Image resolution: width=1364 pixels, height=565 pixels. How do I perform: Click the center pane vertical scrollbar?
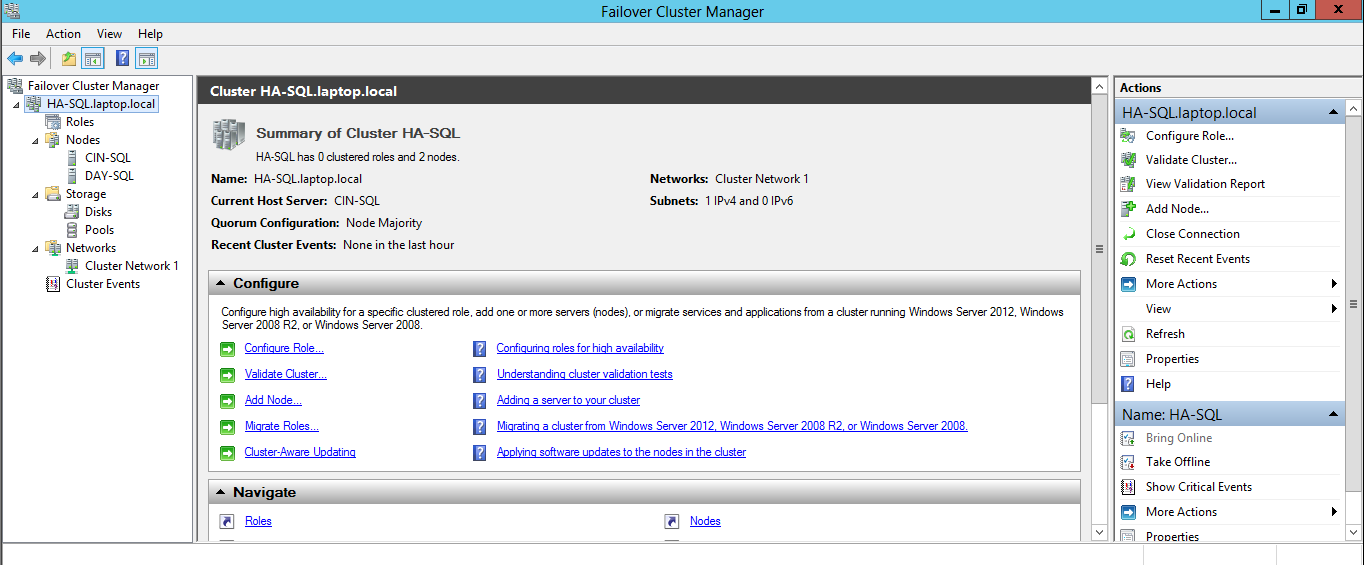[x=1100, y=249]
